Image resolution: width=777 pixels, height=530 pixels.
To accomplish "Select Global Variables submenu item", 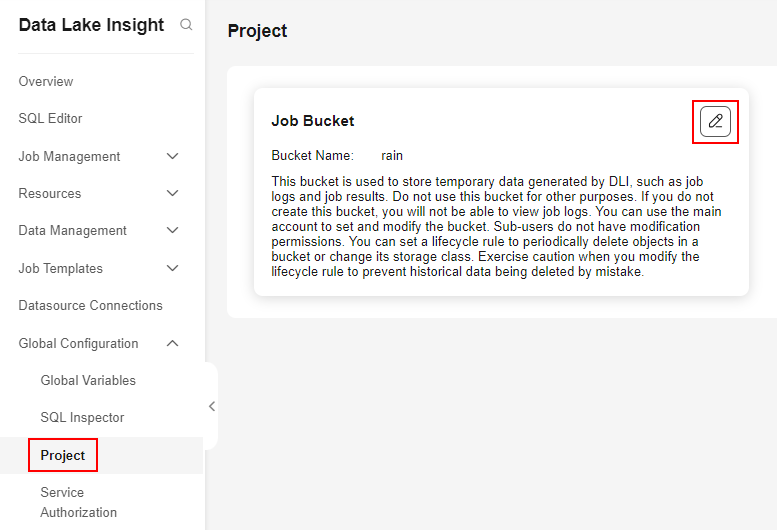I will pos(88,380).
